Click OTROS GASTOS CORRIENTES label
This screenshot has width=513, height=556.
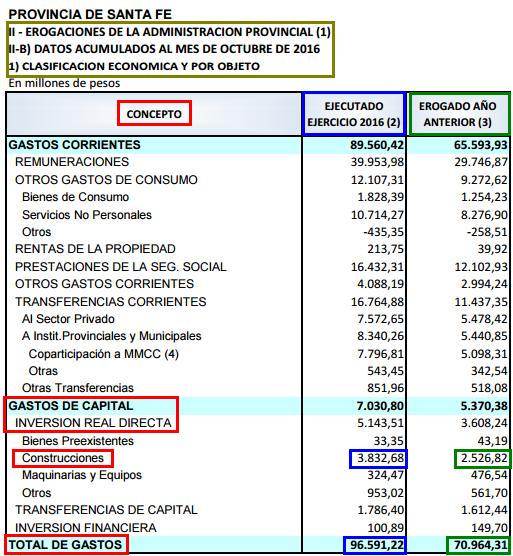pyautogui.click(x=105, y=284)
